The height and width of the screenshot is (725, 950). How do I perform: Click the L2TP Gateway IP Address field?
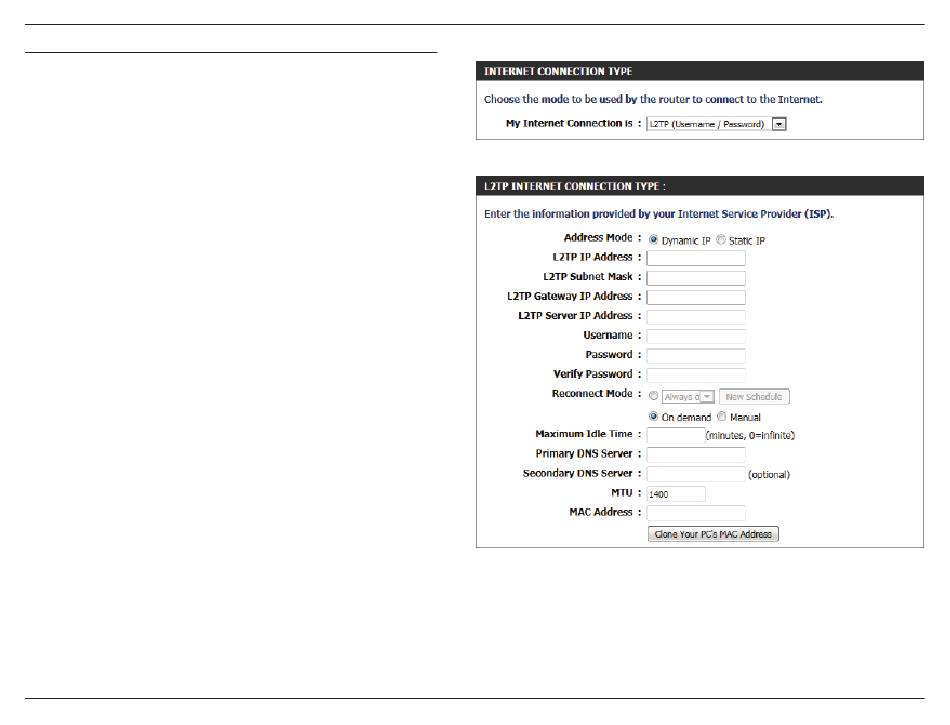[x=696, y=297]
